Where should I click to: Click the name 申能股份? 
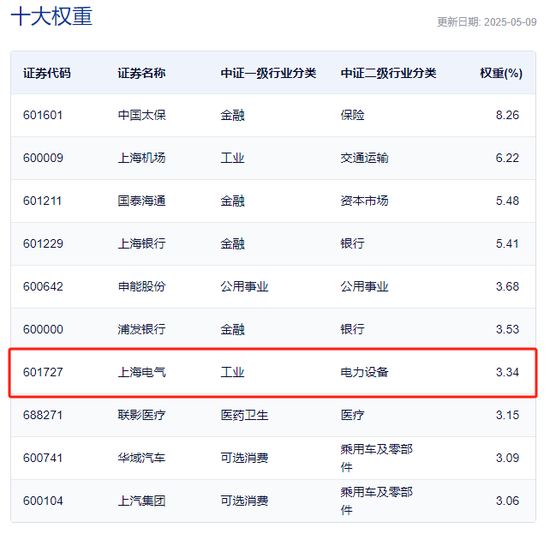[x=142, y=287]
